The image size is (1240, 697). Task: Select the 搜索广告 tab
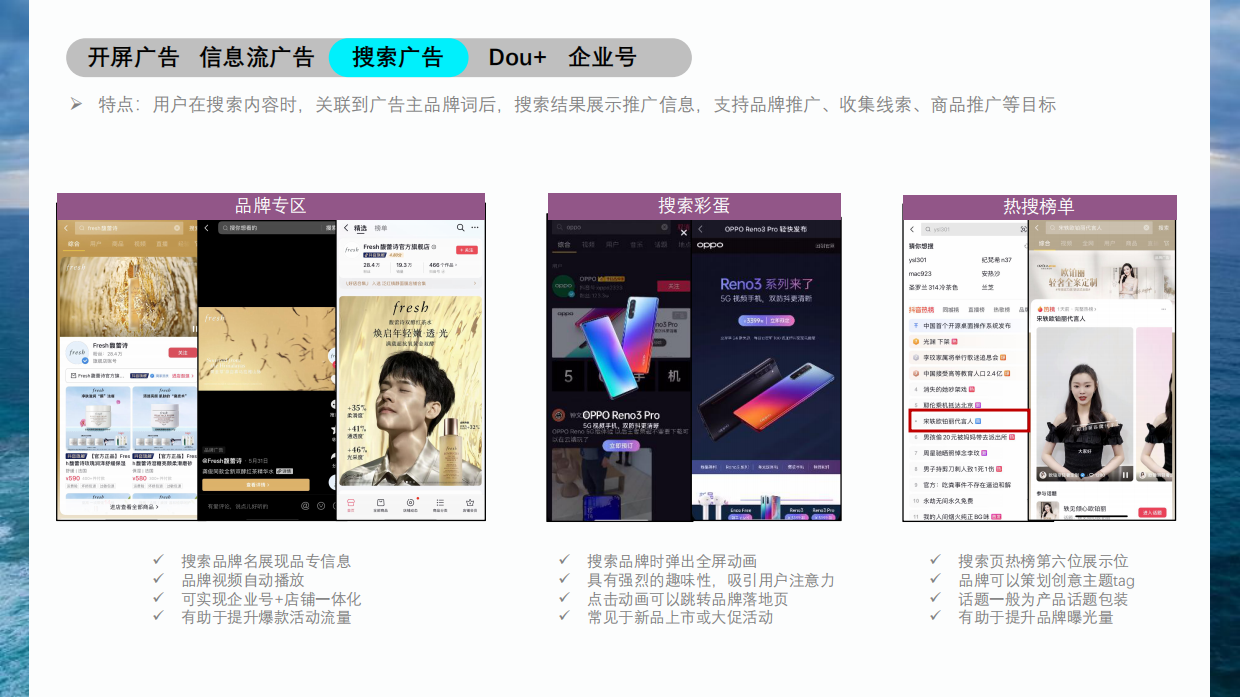pyautogui.click(x=398, y=58)
